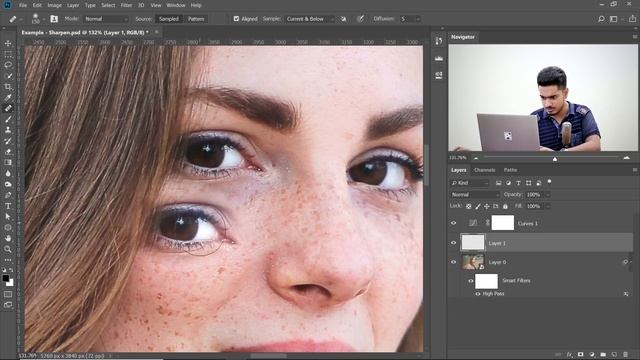Image resolution: width=640 pixels, height=360 pixels.
Task: Toggle lock image pixels brush icon
Action: point(478,207)
